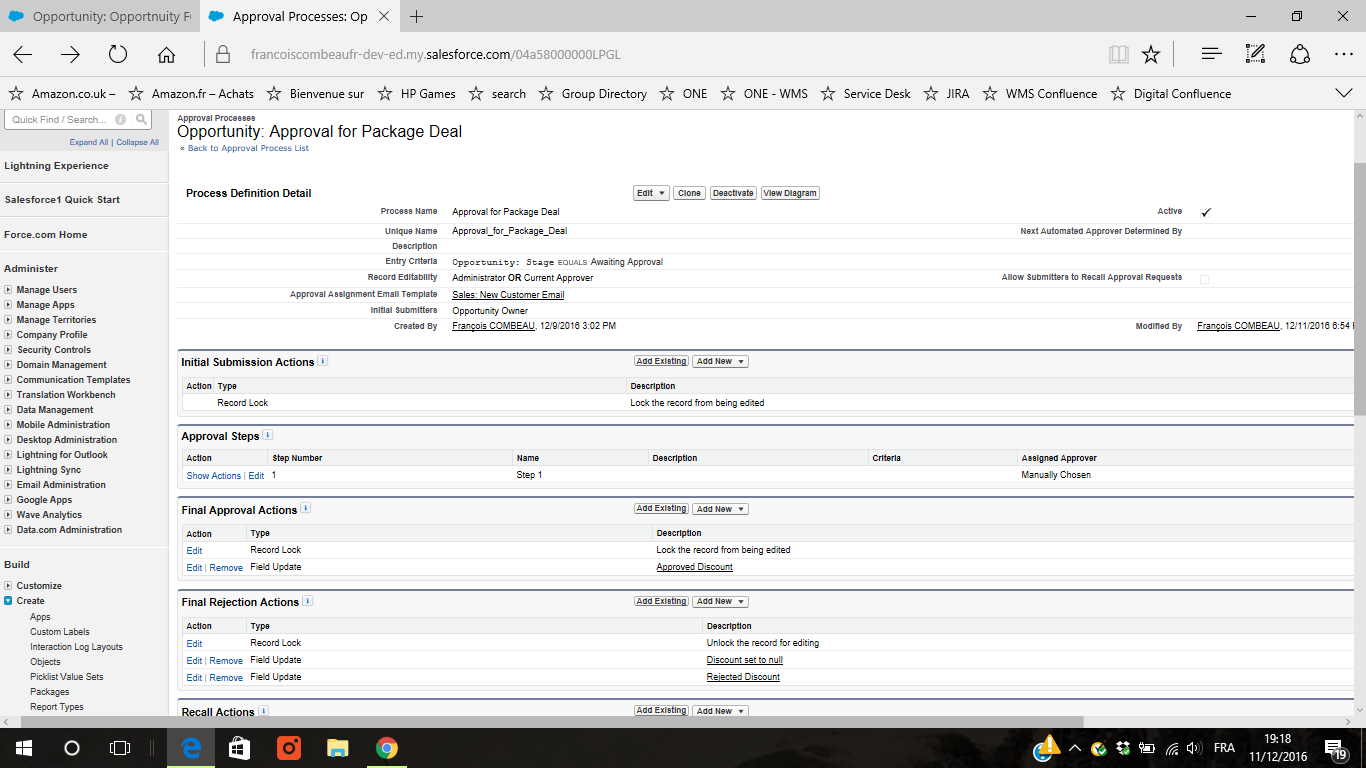Screen dimensions: 1366x768
Task: Open Salesforce1 Quick Start sidebar item
Action: (x=62, y=200)
